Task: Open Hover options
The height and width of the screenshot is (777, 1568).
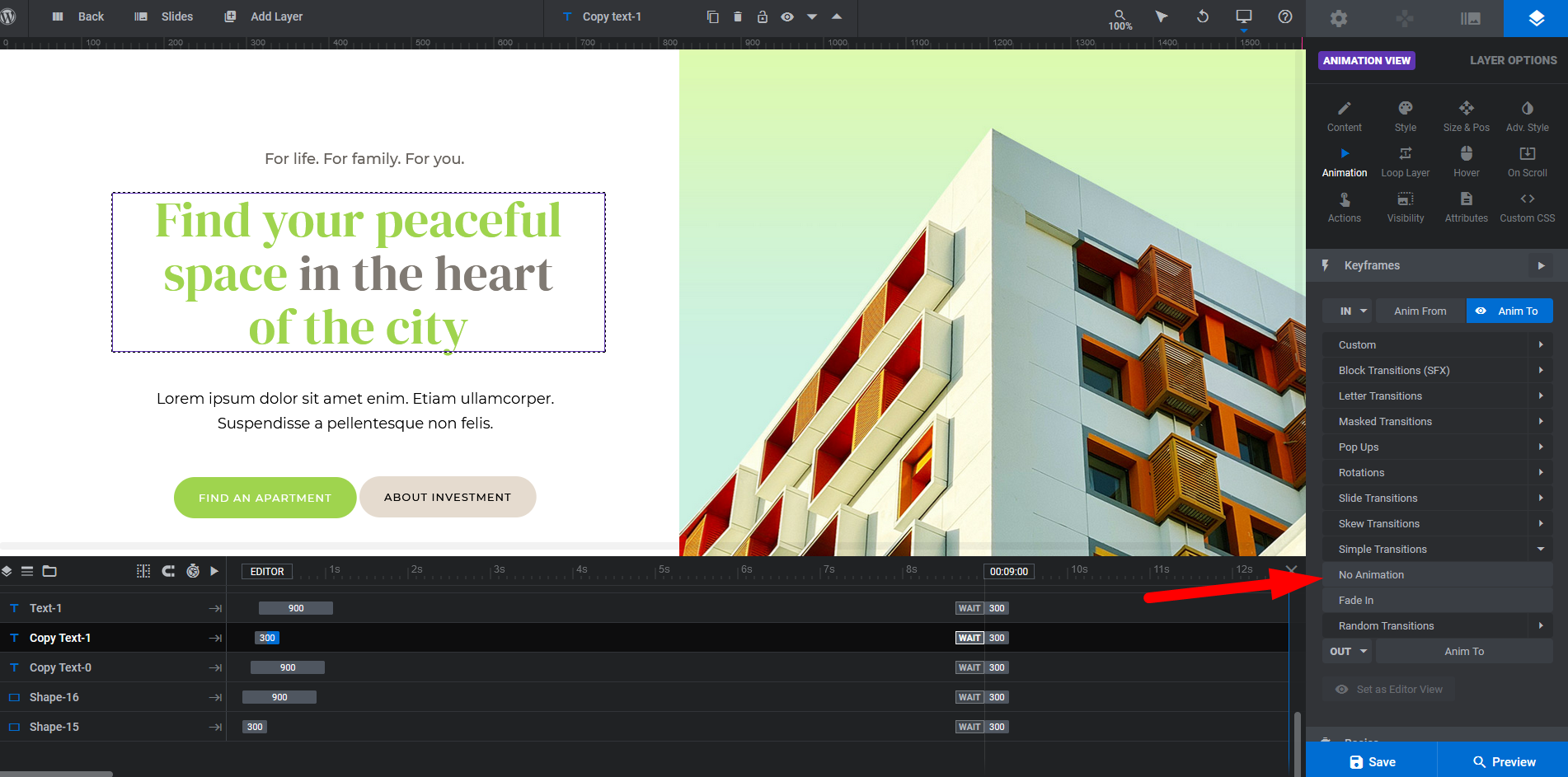Action: click(1467, 162)
